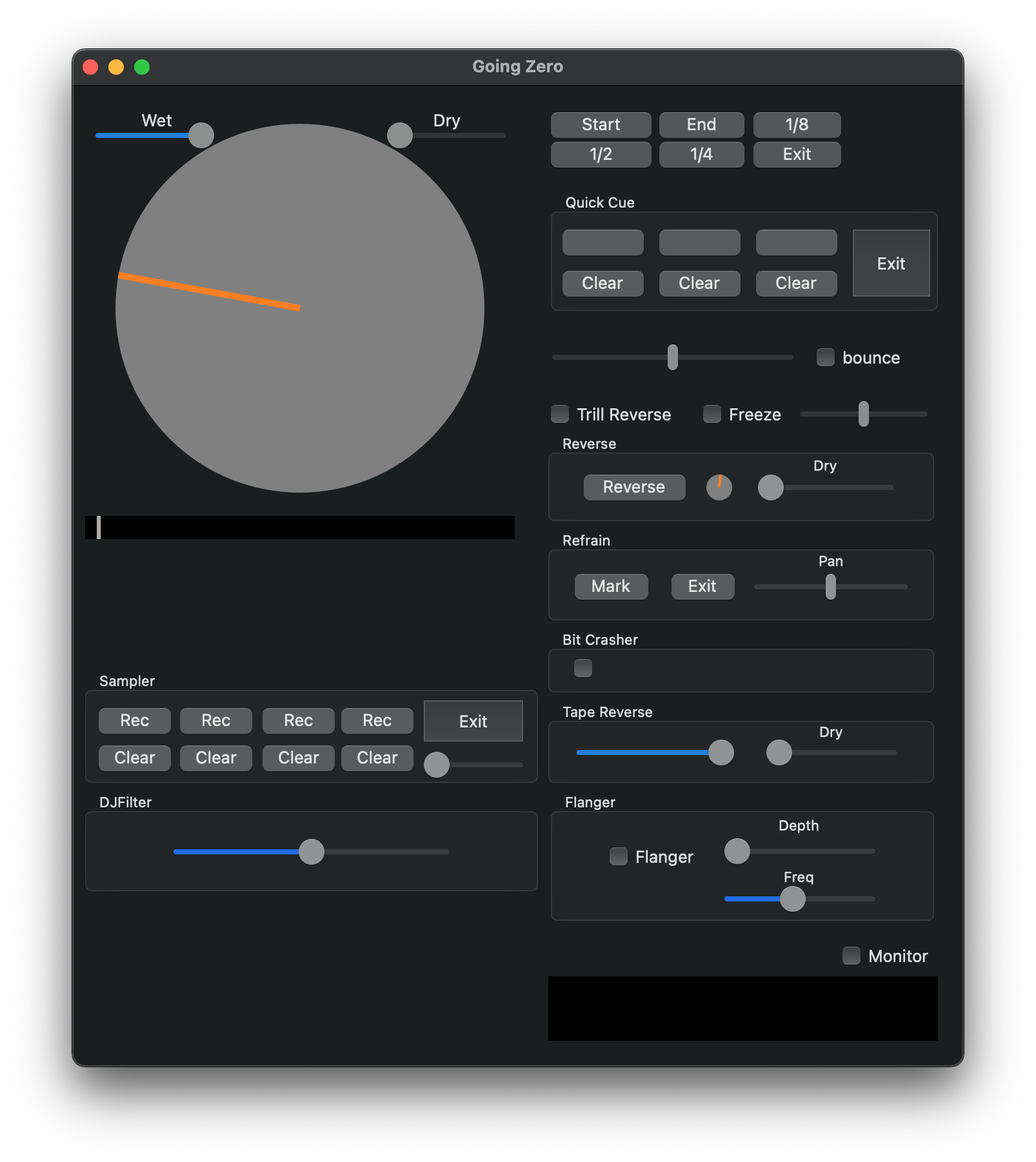Click the End loop button
1036x1162 pixels.
(701, 124)
